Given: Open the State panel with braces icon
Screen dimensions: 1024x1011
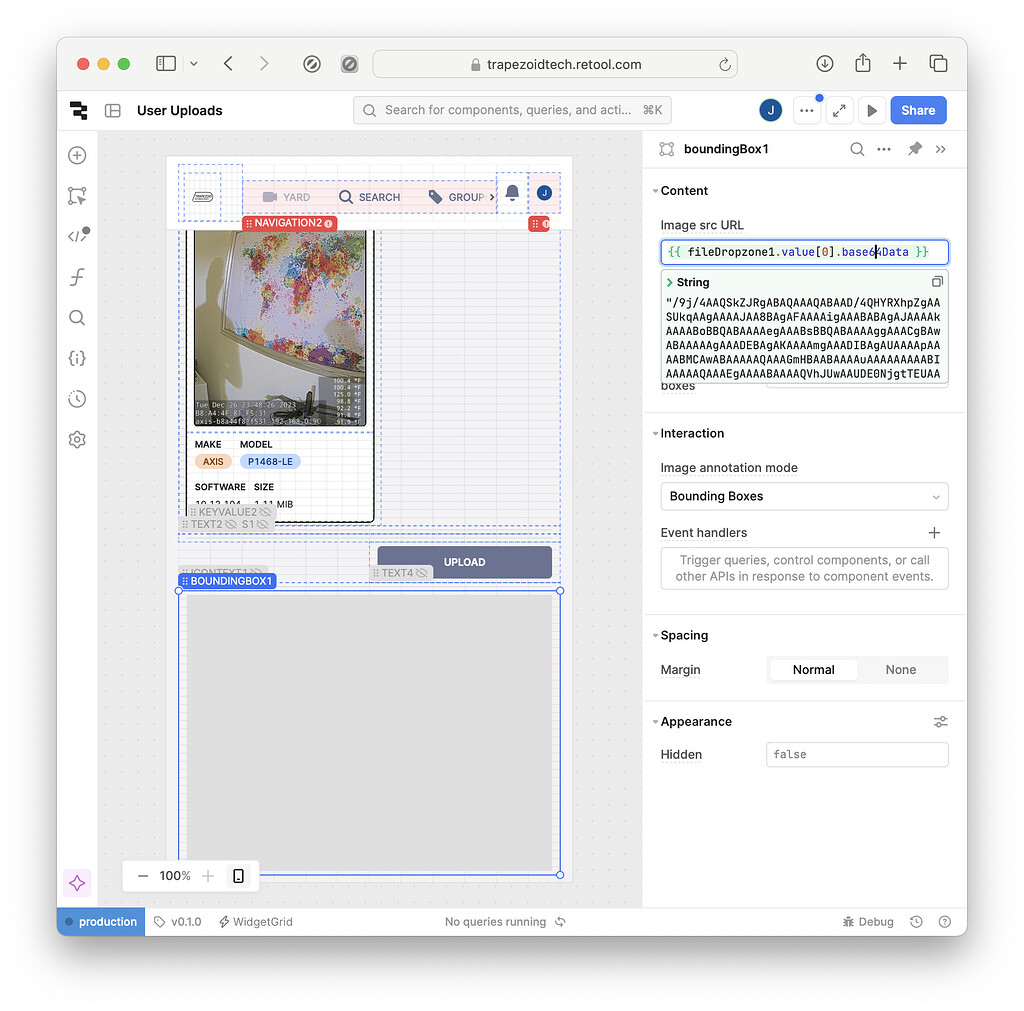Looking at the screenshot, I should point(77,358).
